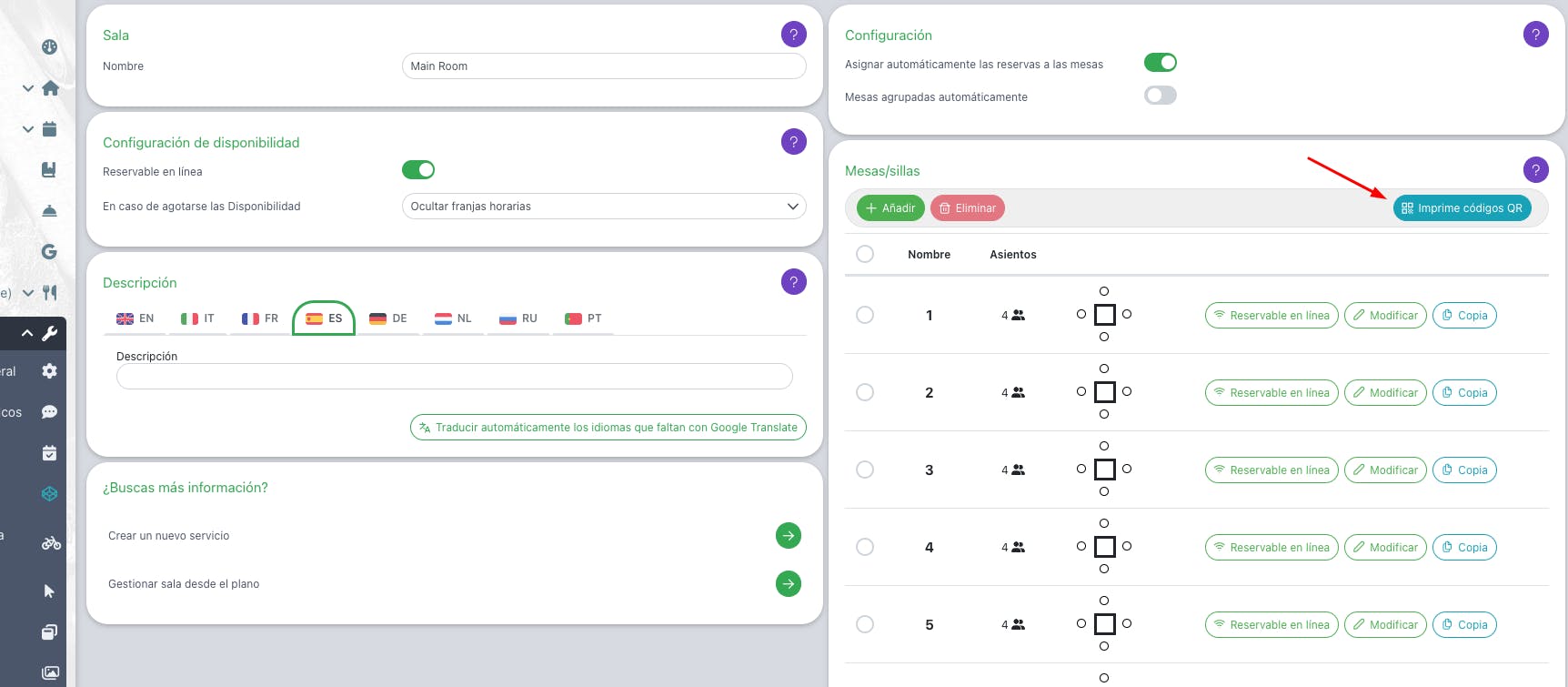Open the calendar icon in sidebar
This screenshot has height=687, width=1568.
coord(49,129)
